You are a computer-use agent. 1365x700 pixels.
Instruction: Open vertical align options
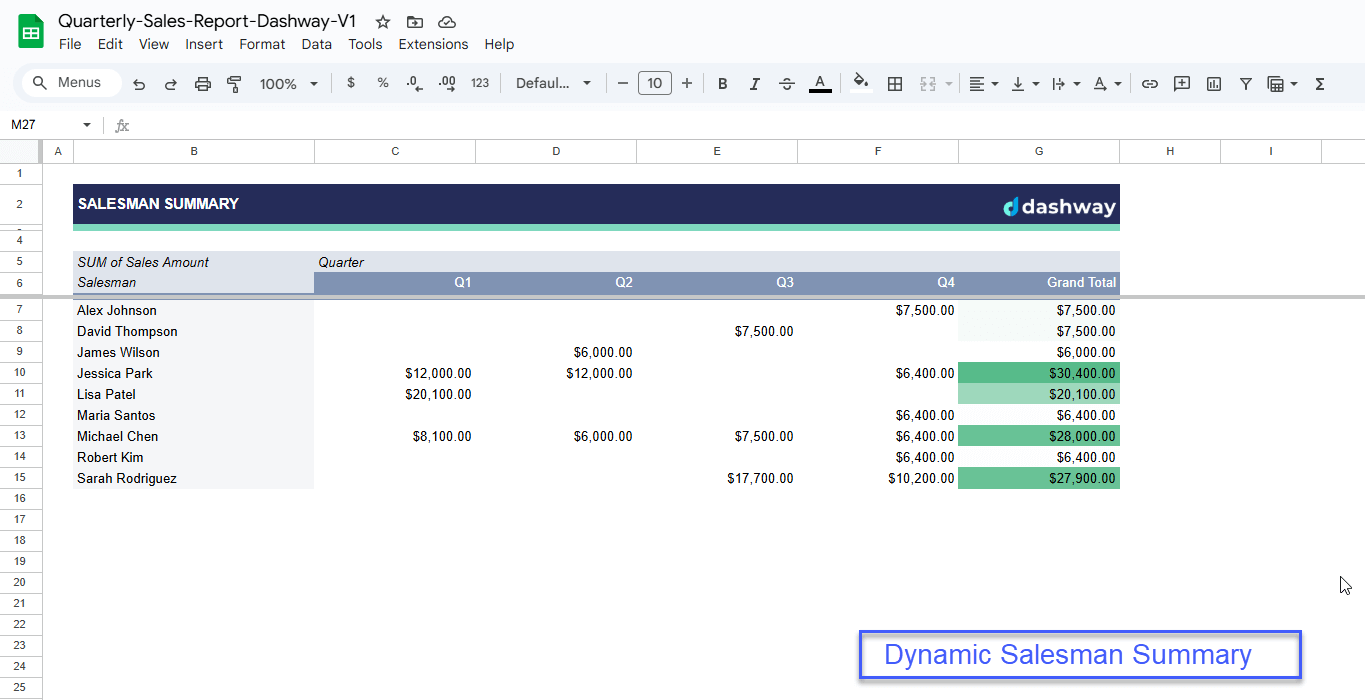pyautogui.click(x=1025, y=84)
